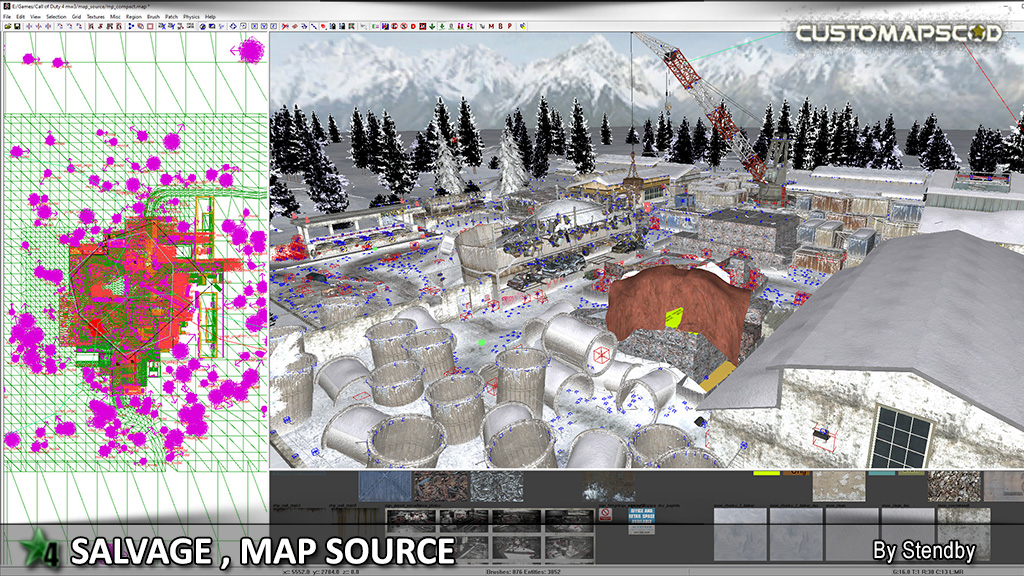The height and width of the screenshot is (576, 1024).
Task: Open the Misc menu
Action: 115,16
